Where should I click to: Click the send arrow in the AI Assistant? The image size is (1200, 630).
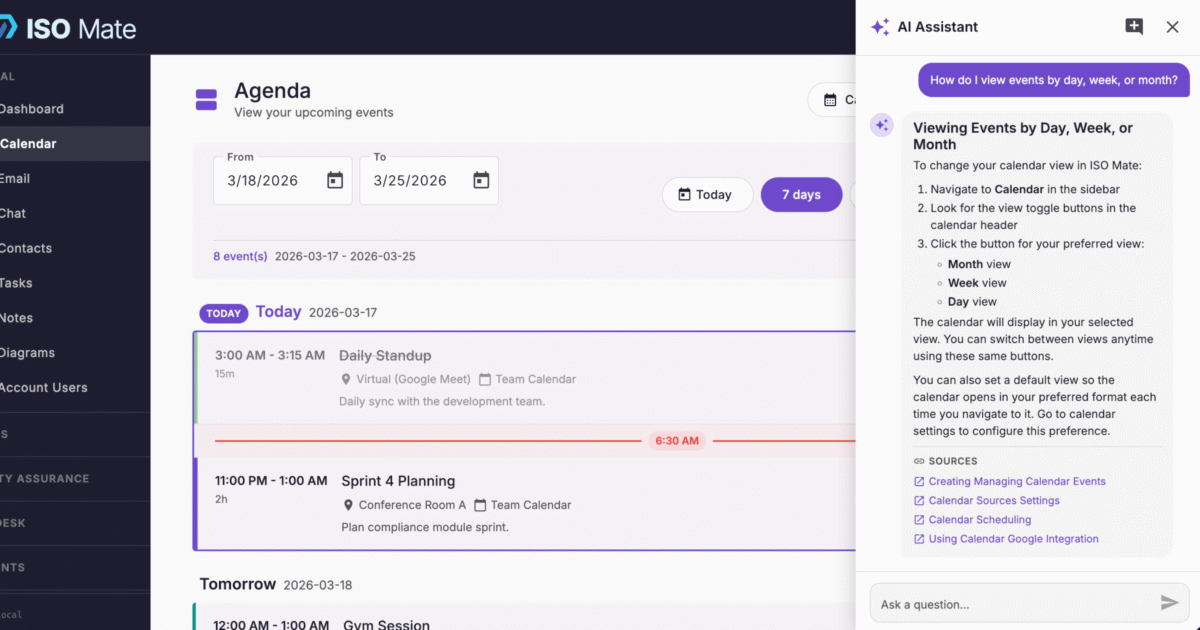[1170, 603]
